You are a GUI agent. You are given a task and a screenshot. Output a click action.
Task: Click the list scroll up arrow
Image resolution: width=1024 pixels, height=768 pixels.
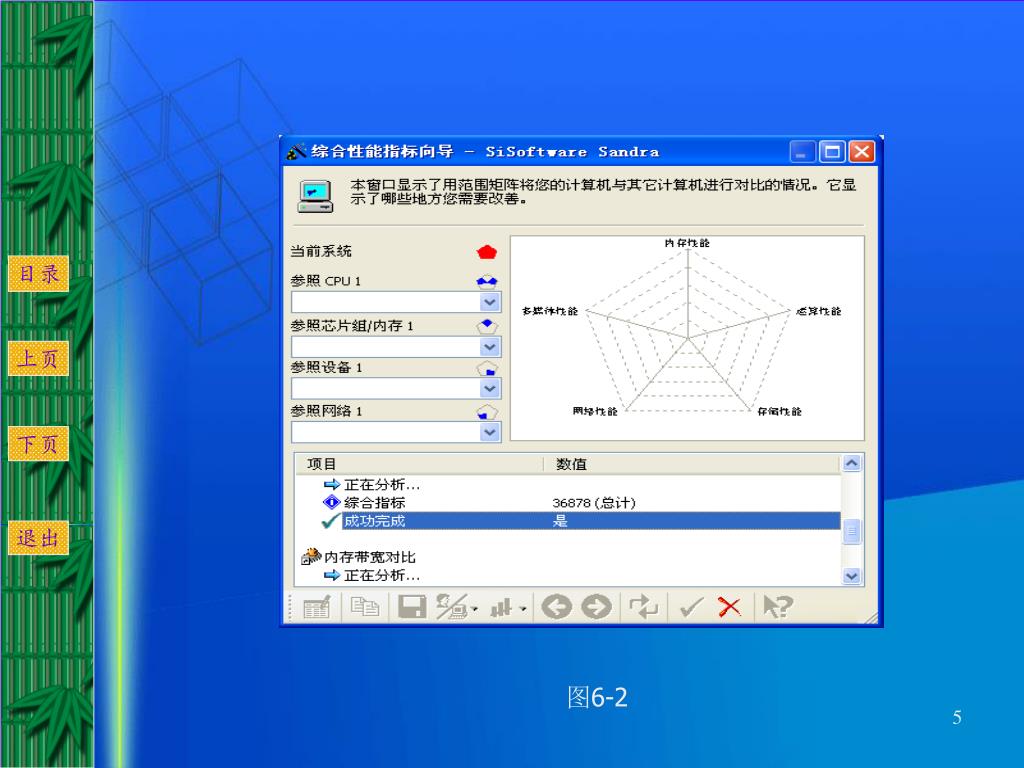pyautogui.click(x=852, y=463)
